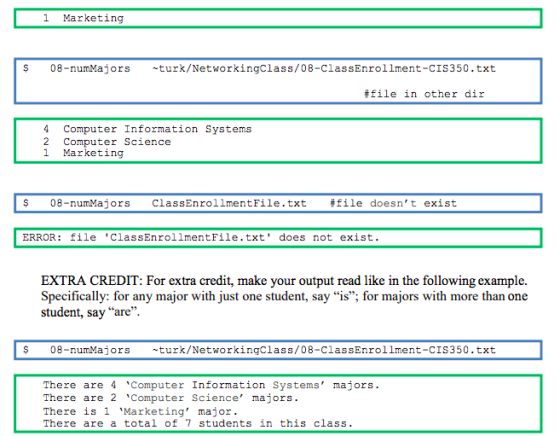Click the quoted word "is" in the paragraph
Viewport: 560px width, 436px height.
[x=343, y=296]
